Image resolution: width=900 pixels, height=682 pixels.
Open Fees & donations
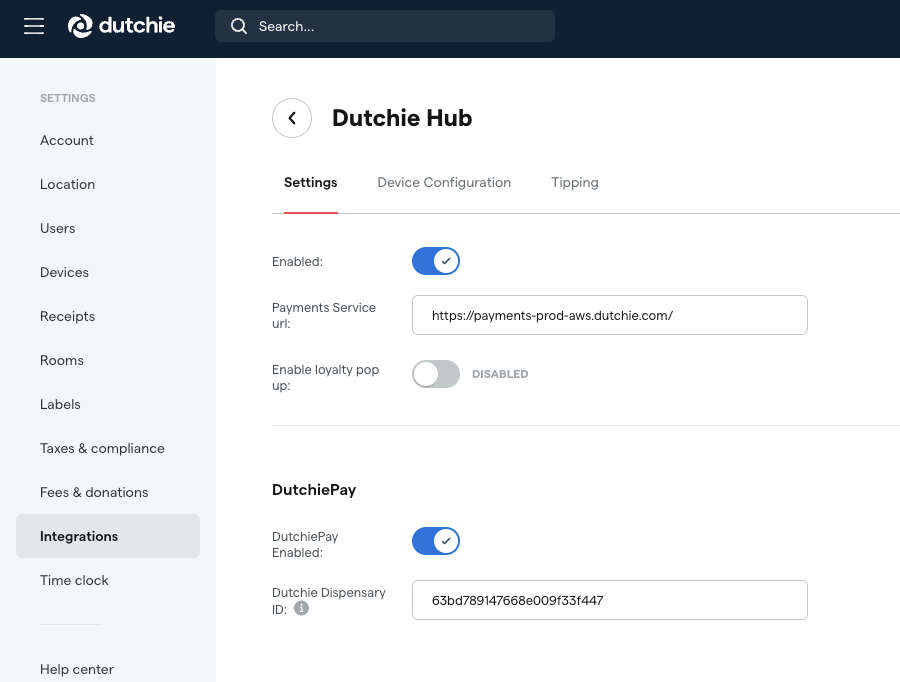coord(94,493)
